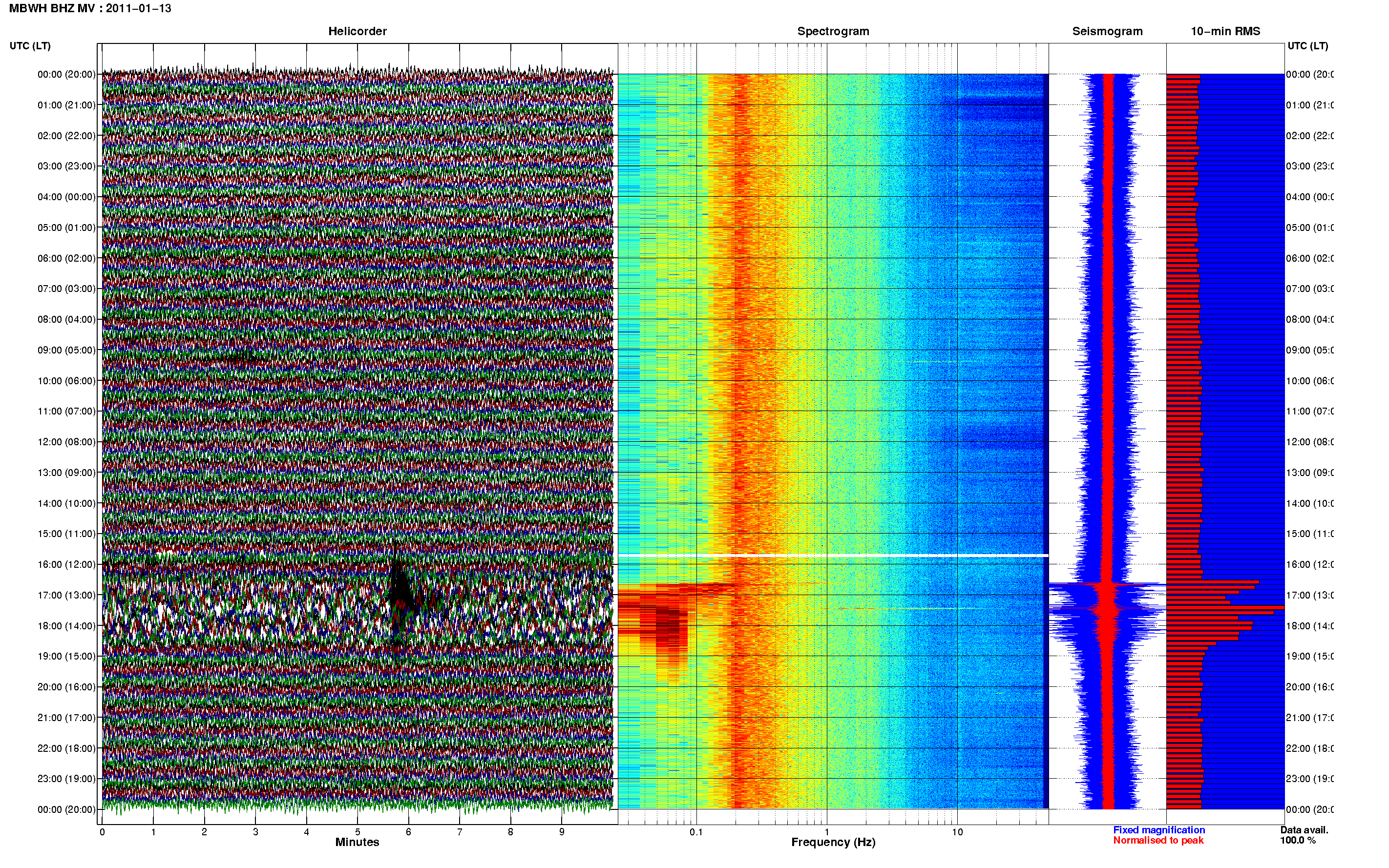This screenshot has width=1389, height=868.
Task: Click the 0.1 Hz frequency tick label
Action: pyautogui.click(x=696, y=832)
